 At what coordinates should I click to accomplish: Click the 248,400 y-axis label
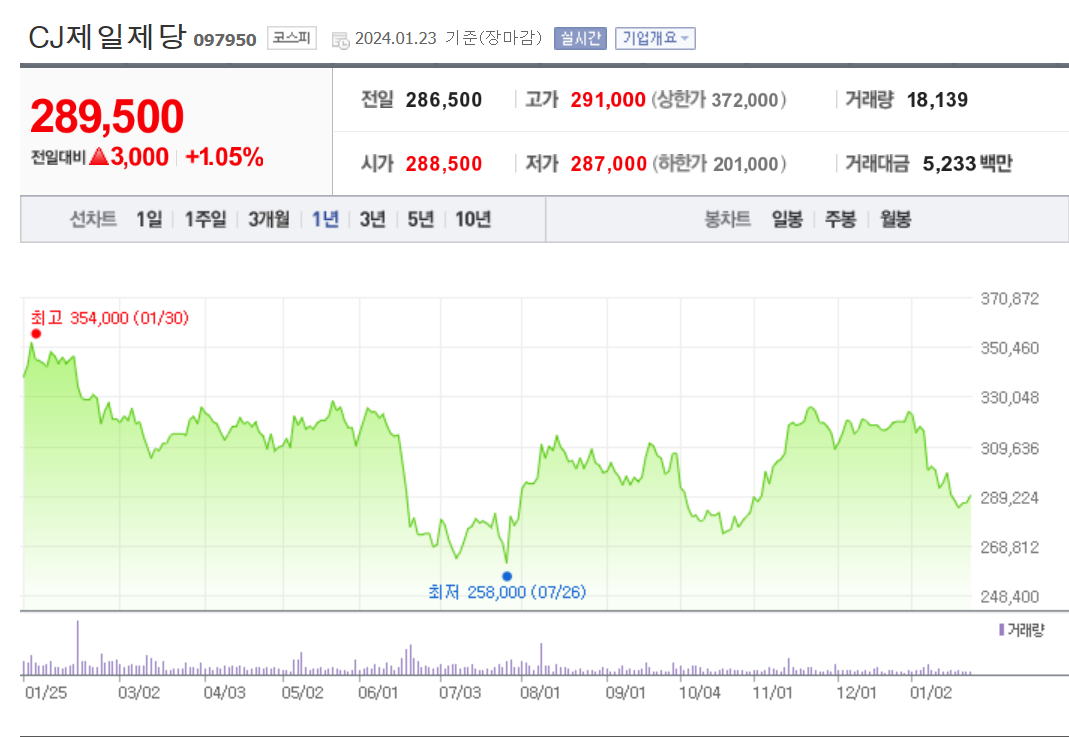1010,597
